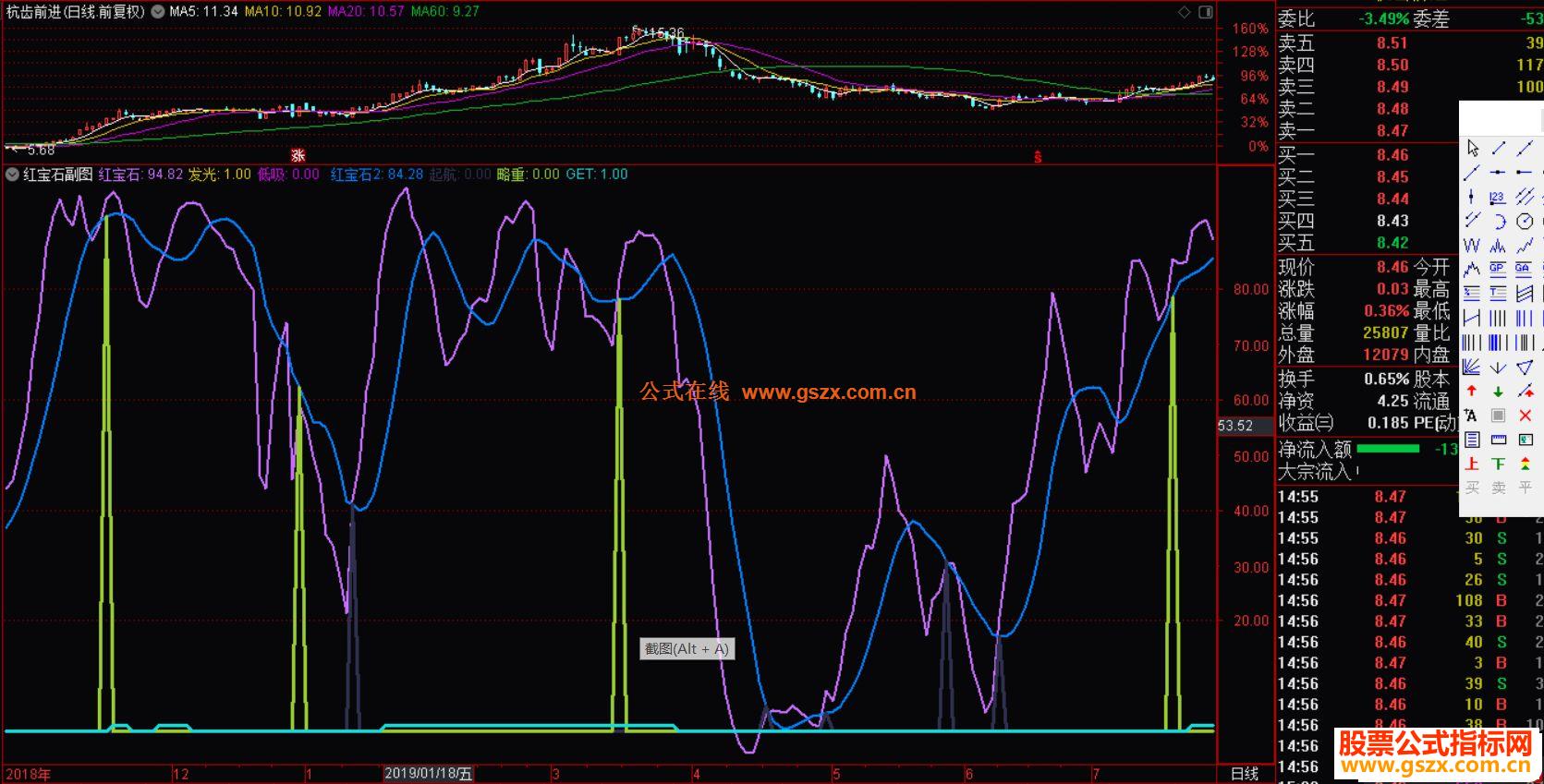Switch period via 日线 button
The width and height of the screenshot is (1544, 784).
click(1245, 774)
